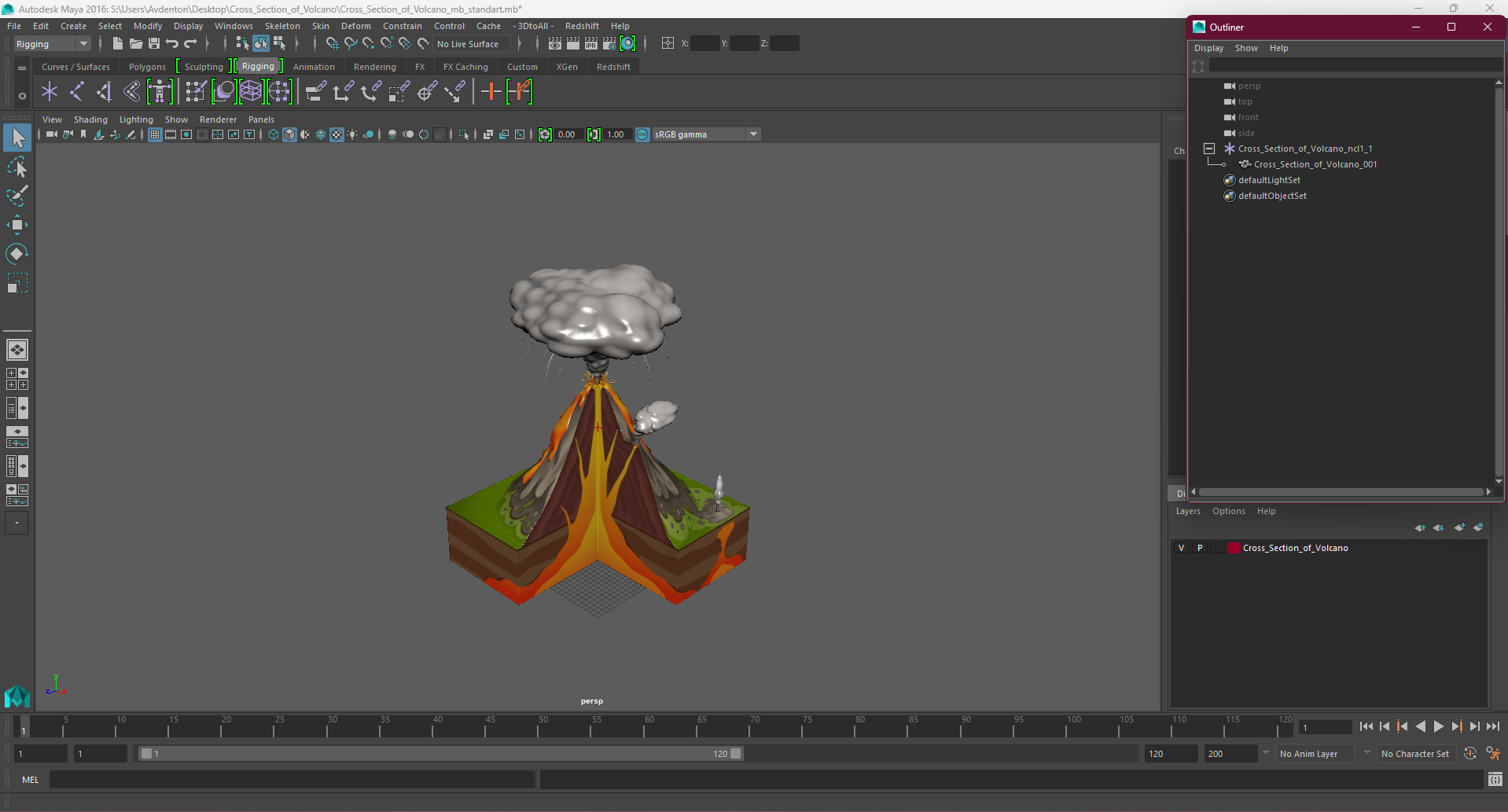Click the Create Joints tool icon
Image resolution: width=1508 pixels, height=812 pixels.
[76, 92]
